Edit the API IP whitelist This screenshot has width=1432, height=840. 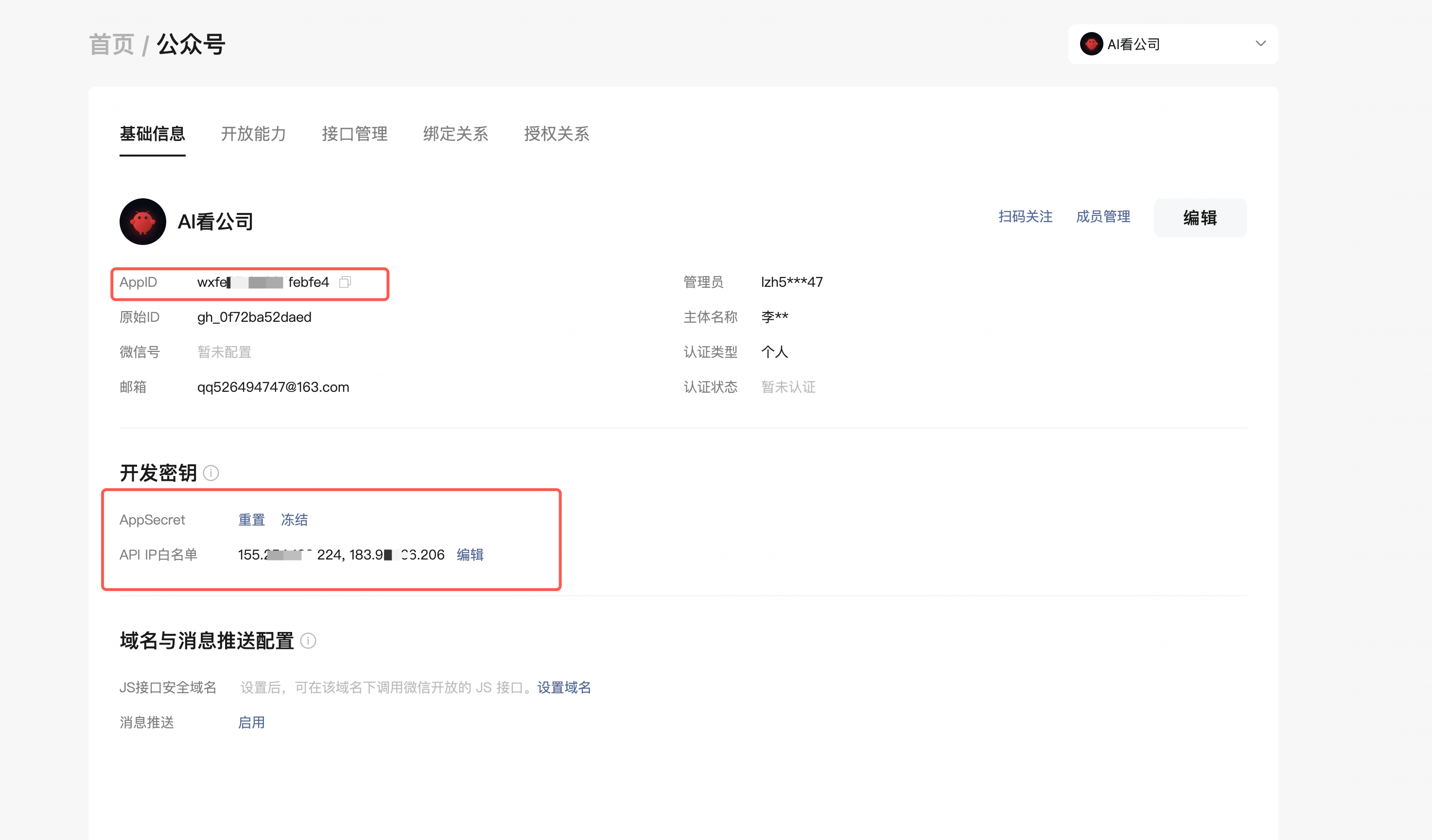pyautogui.click(x=470, y=555)
